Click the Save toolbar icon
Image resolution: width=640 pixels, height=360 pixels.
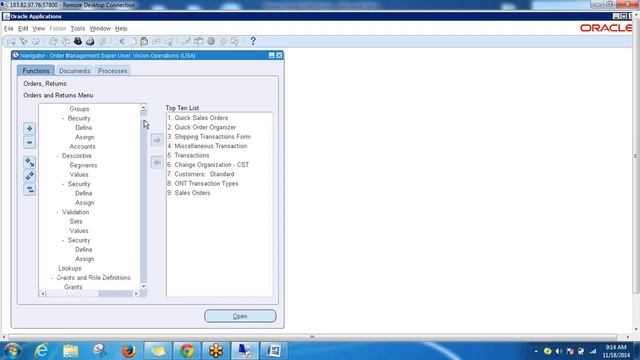click(x=53, y=41)
